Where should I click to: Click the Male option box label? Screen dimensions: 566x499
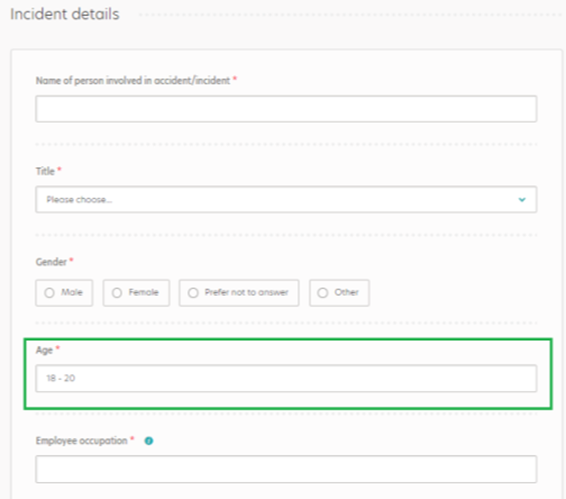[72, 292]
